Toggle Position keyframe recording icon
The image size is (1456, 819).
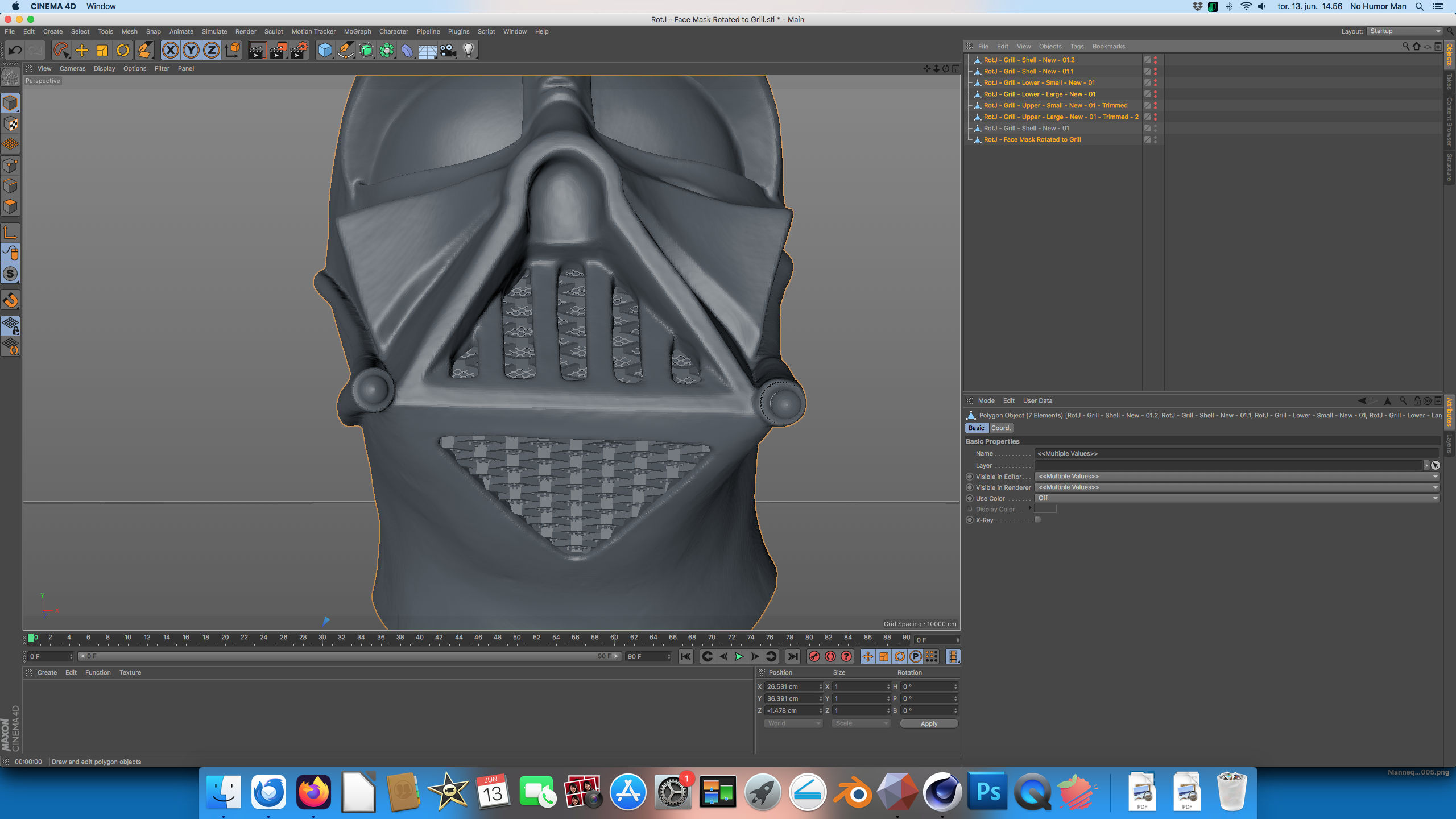tap(868, 656)
